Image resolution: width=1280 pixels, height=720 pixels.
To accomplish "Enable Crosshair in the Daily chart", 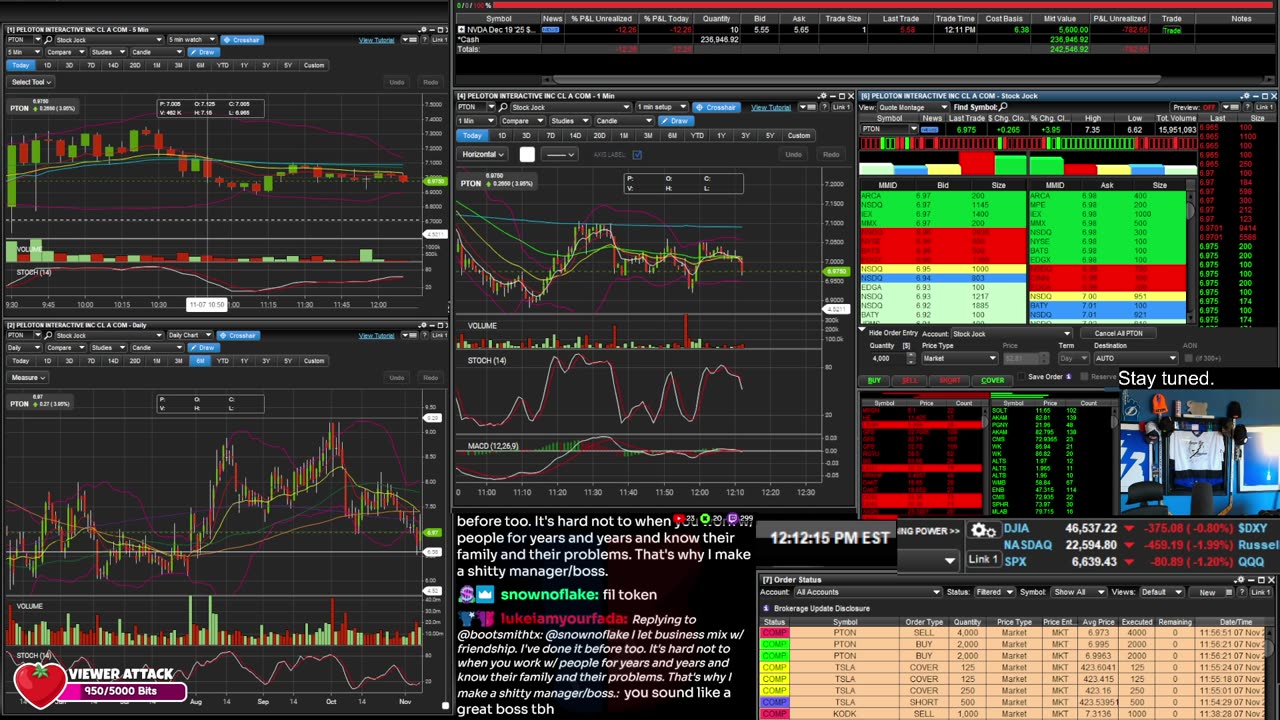I will 236,335.
